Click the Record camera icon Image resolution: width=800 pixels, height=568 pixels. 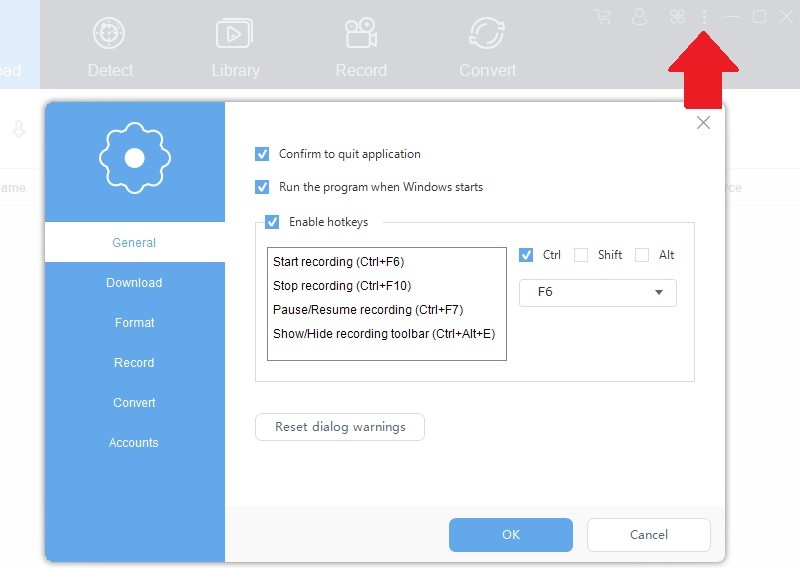pos(360,34)
